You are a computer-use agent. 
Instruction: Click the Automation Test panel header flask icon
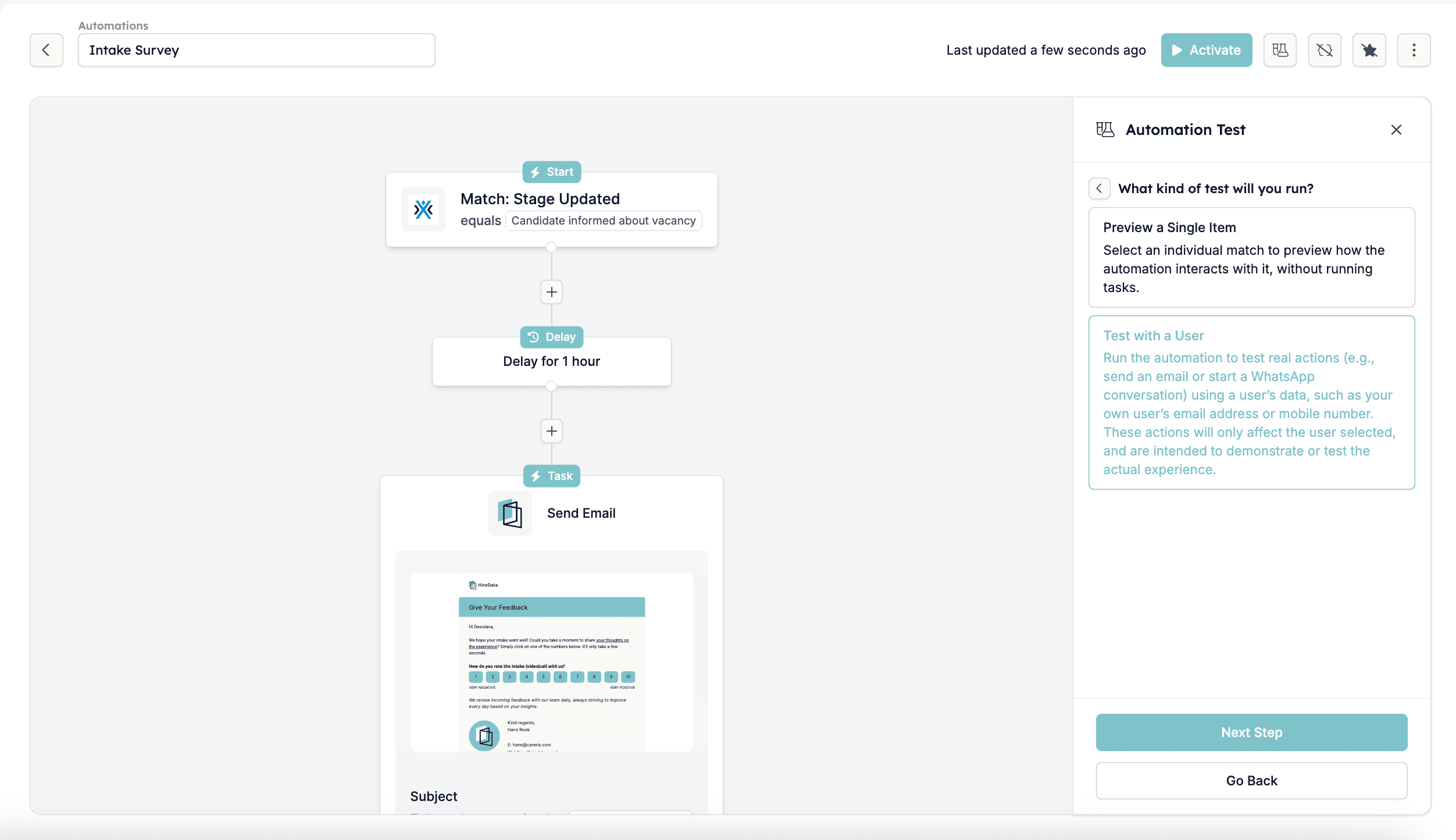(x=1105, y=130)
